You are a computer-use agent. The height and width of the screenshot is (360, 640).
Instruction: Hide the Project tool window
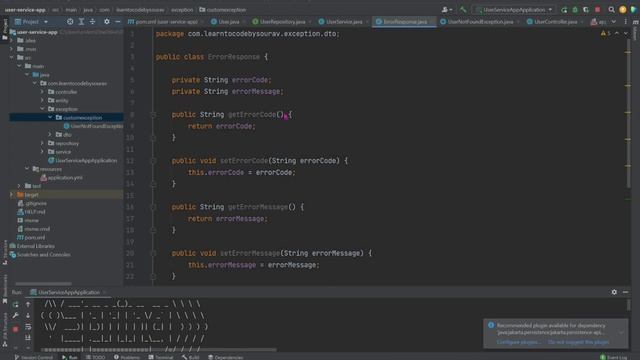point(118,21)
